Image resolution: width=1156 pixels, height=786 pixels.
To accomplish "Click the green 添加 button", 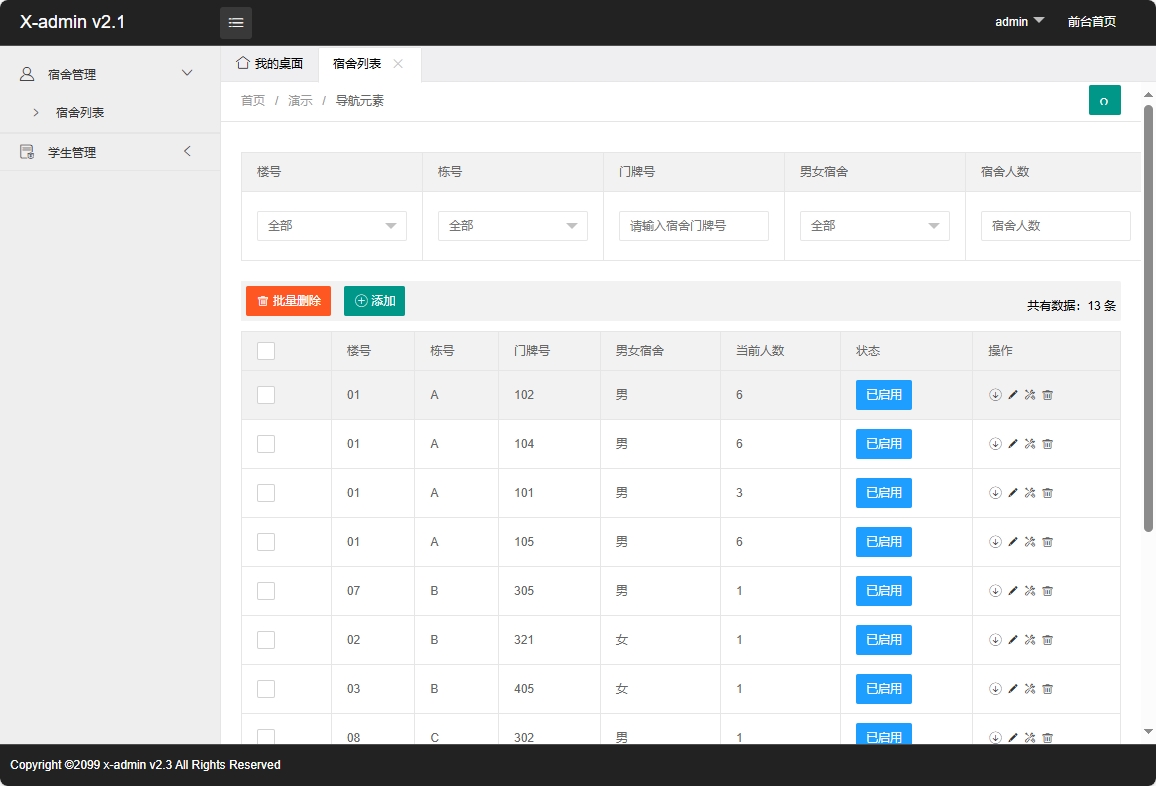I will (x=374, y=300).
